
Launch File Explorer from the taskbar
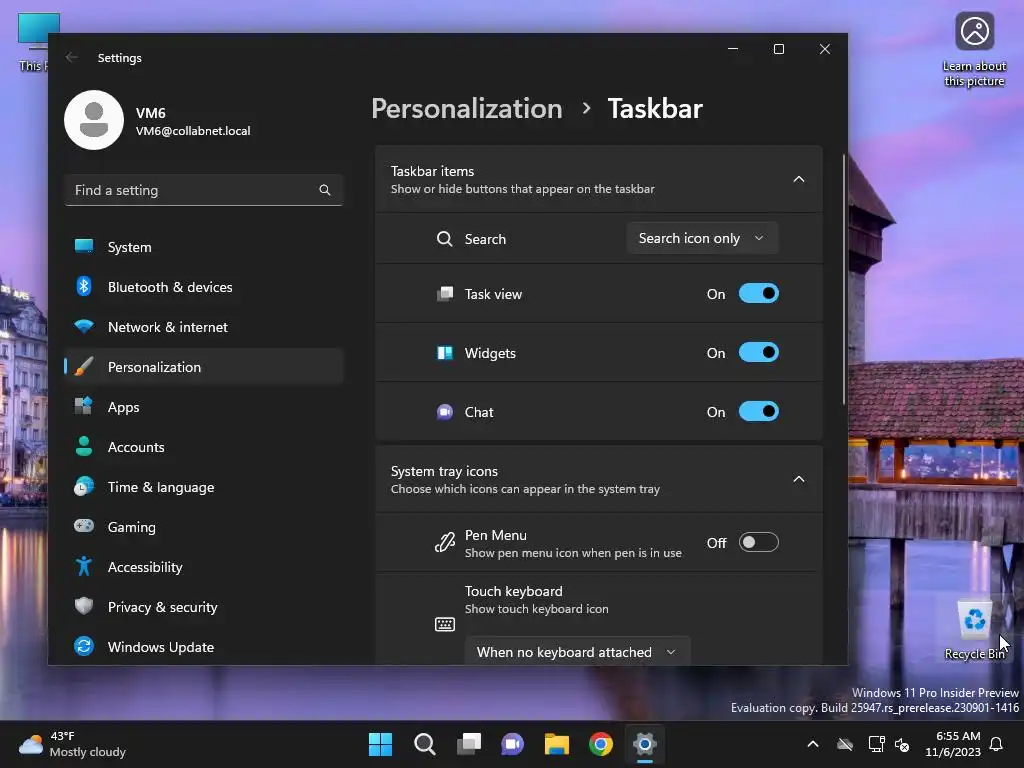pos(556,744)
